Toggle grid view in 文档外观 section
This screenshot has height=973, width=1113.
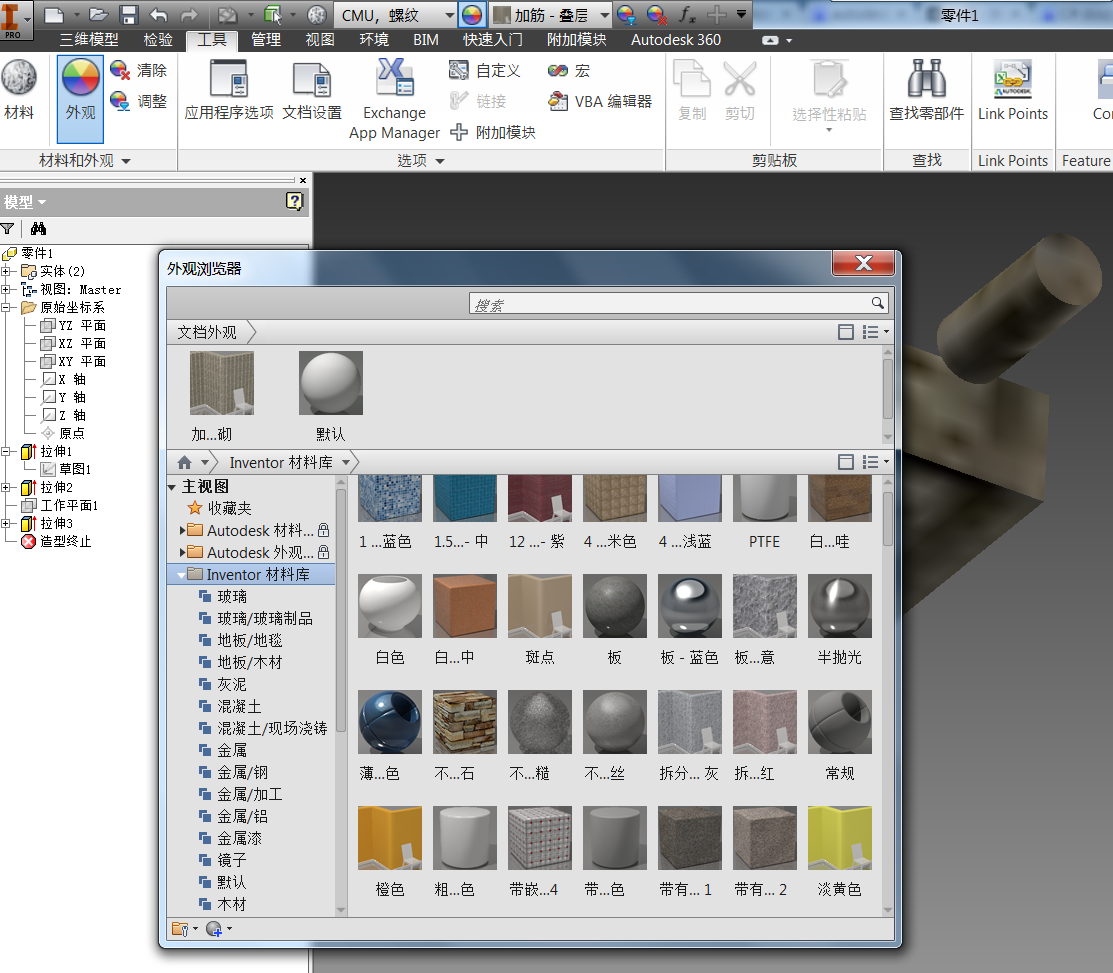pyautogui.click(x=845, y=332)
